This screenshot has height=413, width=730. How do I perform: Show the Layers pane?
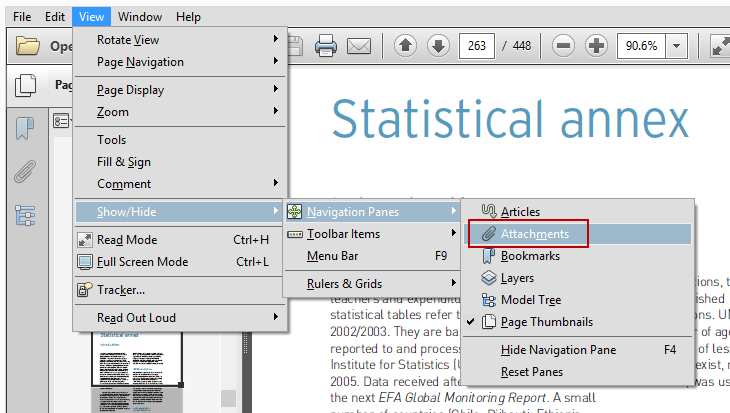point(578,278)
